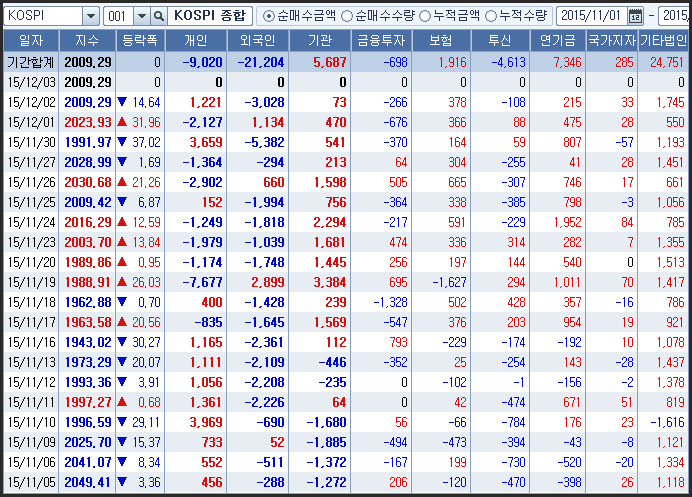Click financial investment value -1,328

390,302
